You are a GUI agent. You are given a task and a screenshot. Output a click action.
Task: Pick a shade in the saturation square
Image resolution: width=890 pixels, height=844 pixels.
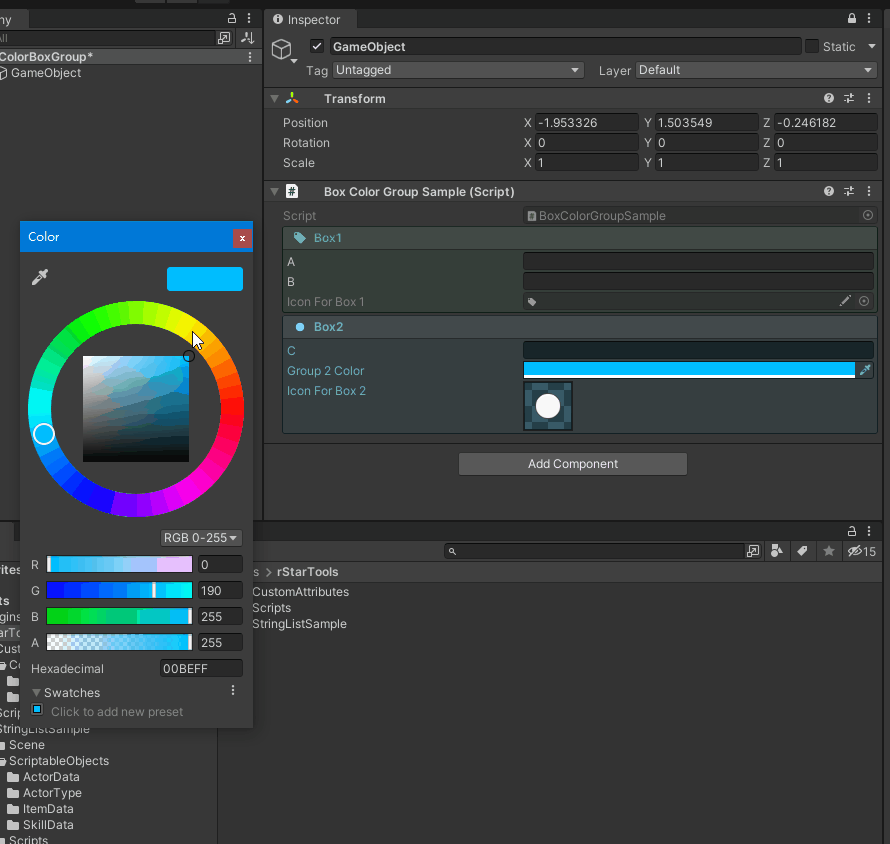click(136, 409)
